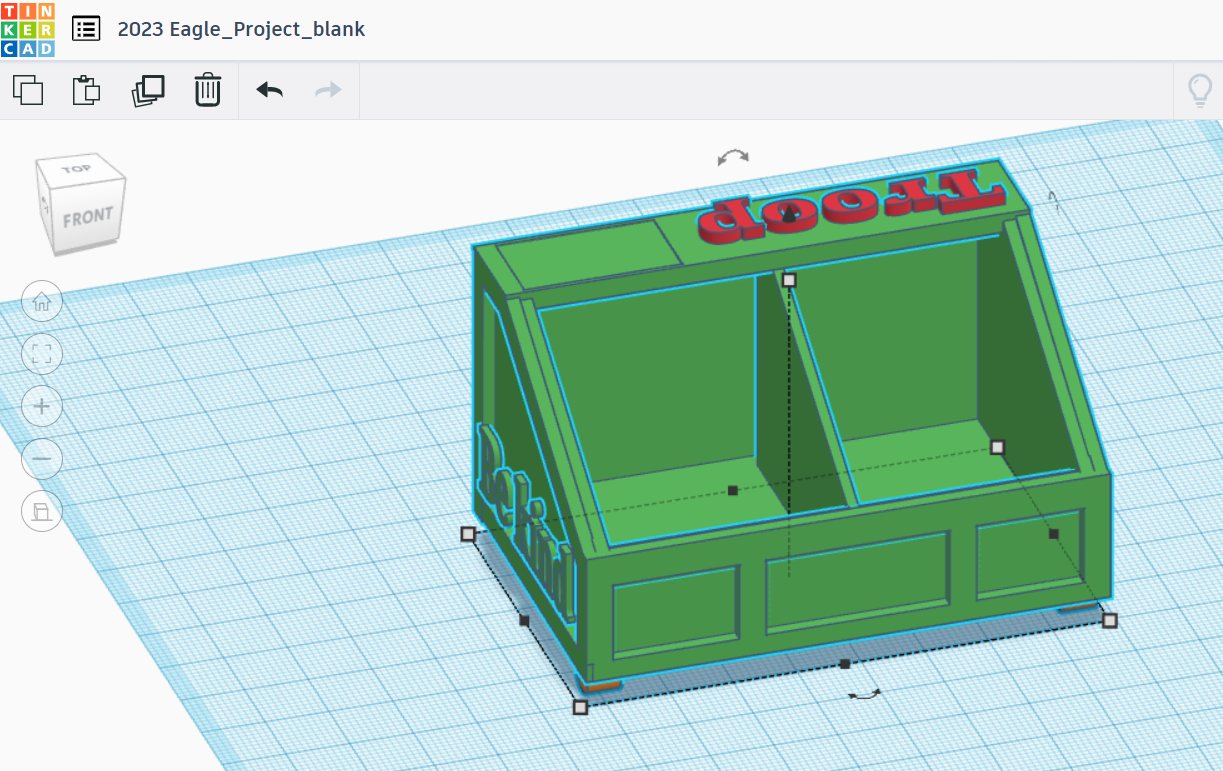
Task: Delete the selected object
Action: pyautogui.click(x=207, y=90)
